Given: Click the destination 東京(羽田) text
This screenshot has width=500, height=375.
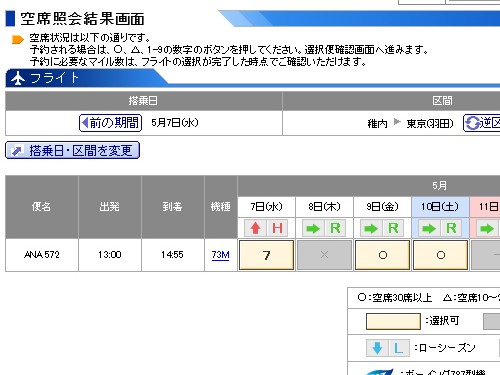Looking at the screenshot, I should [430, 124].
